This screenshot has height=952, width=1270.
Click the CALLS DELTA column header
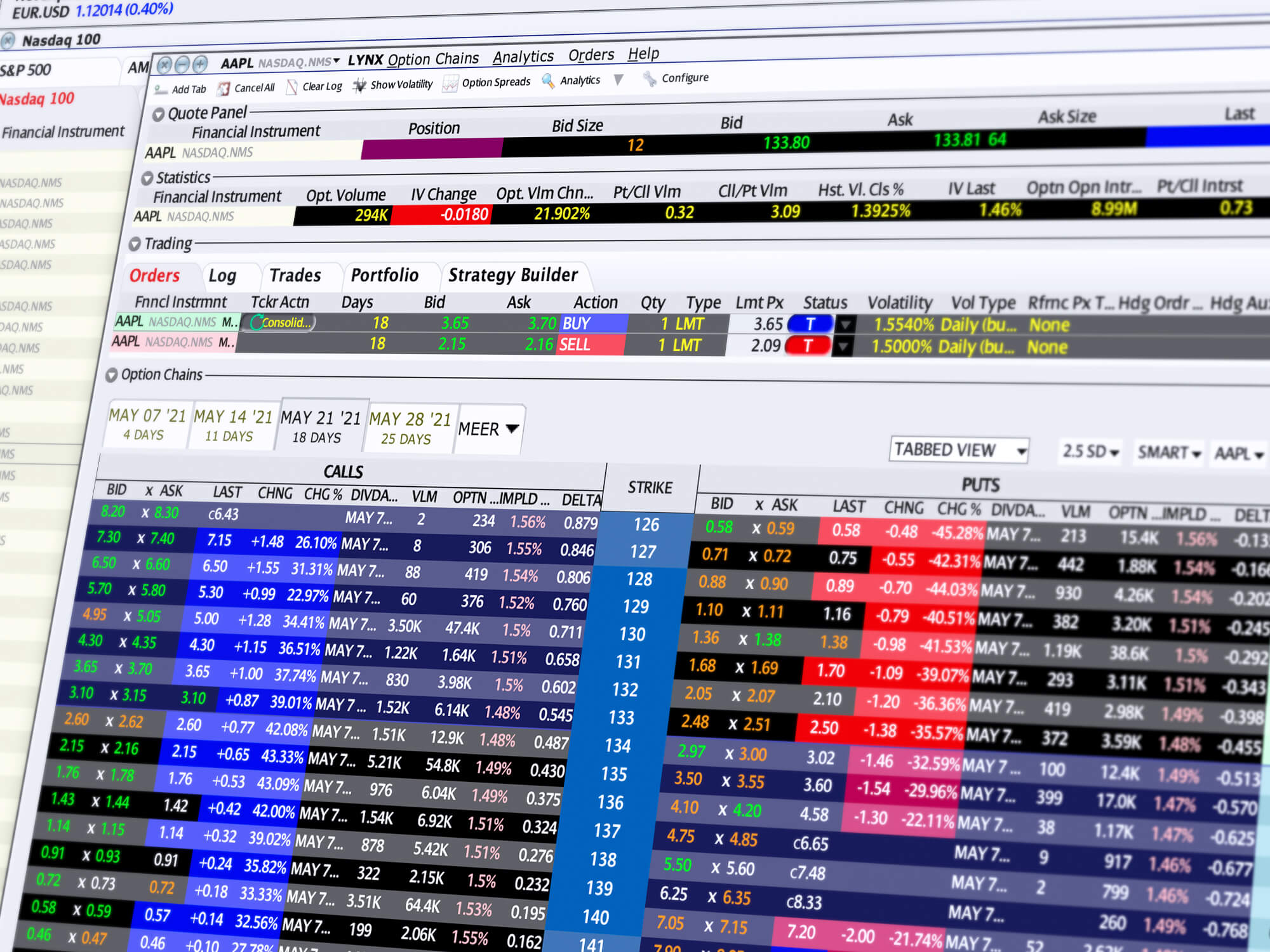pyautogui.click(x=582, y=500)
